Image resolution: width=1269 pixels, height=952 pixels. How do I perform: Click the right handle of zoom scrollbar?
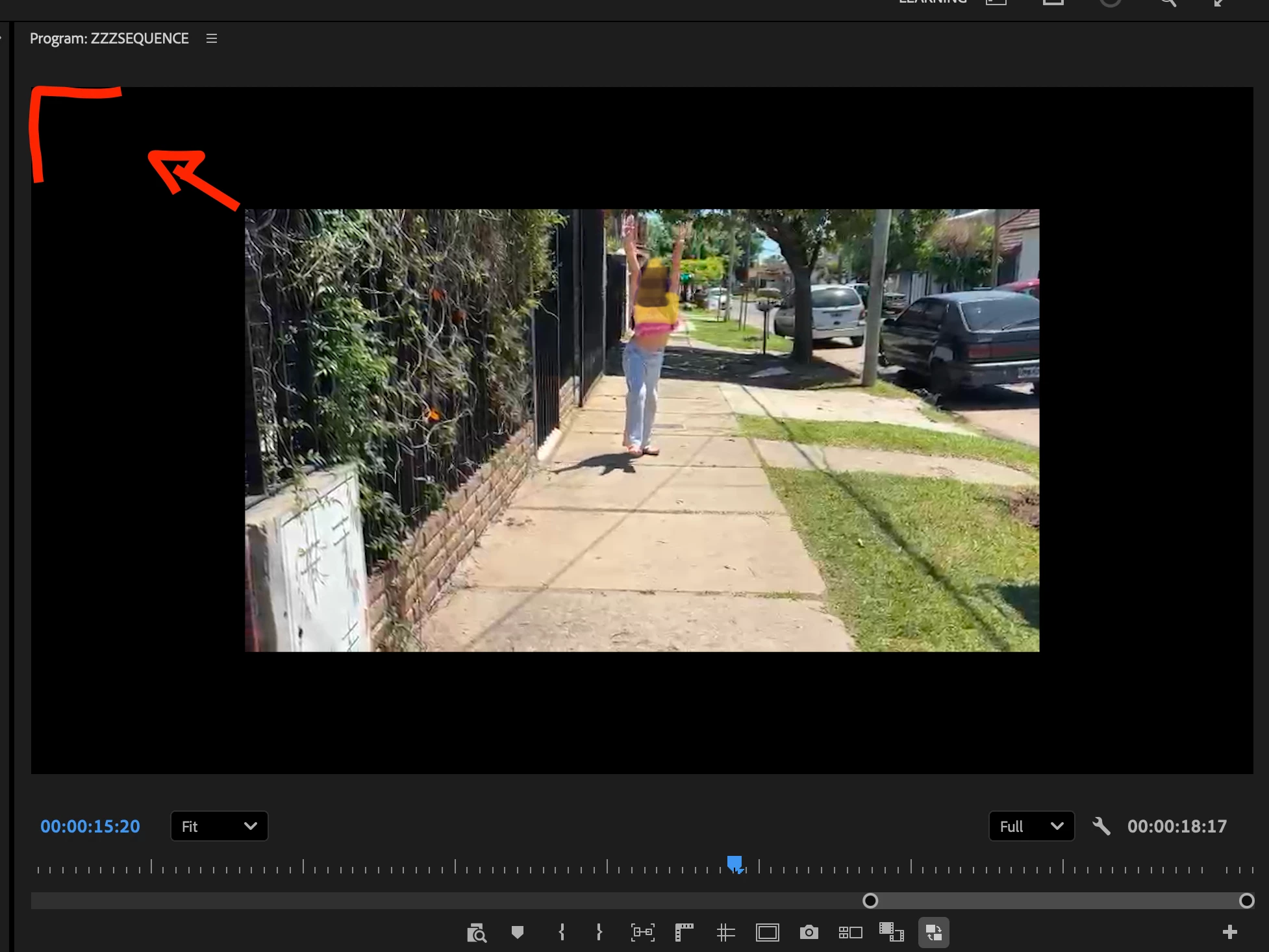coord(1246,901)
